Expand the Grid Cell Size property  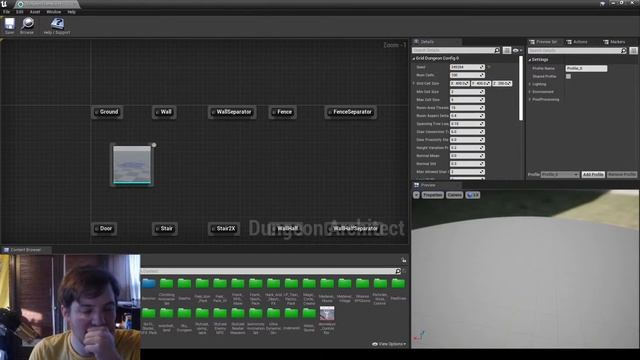point(414,83)
